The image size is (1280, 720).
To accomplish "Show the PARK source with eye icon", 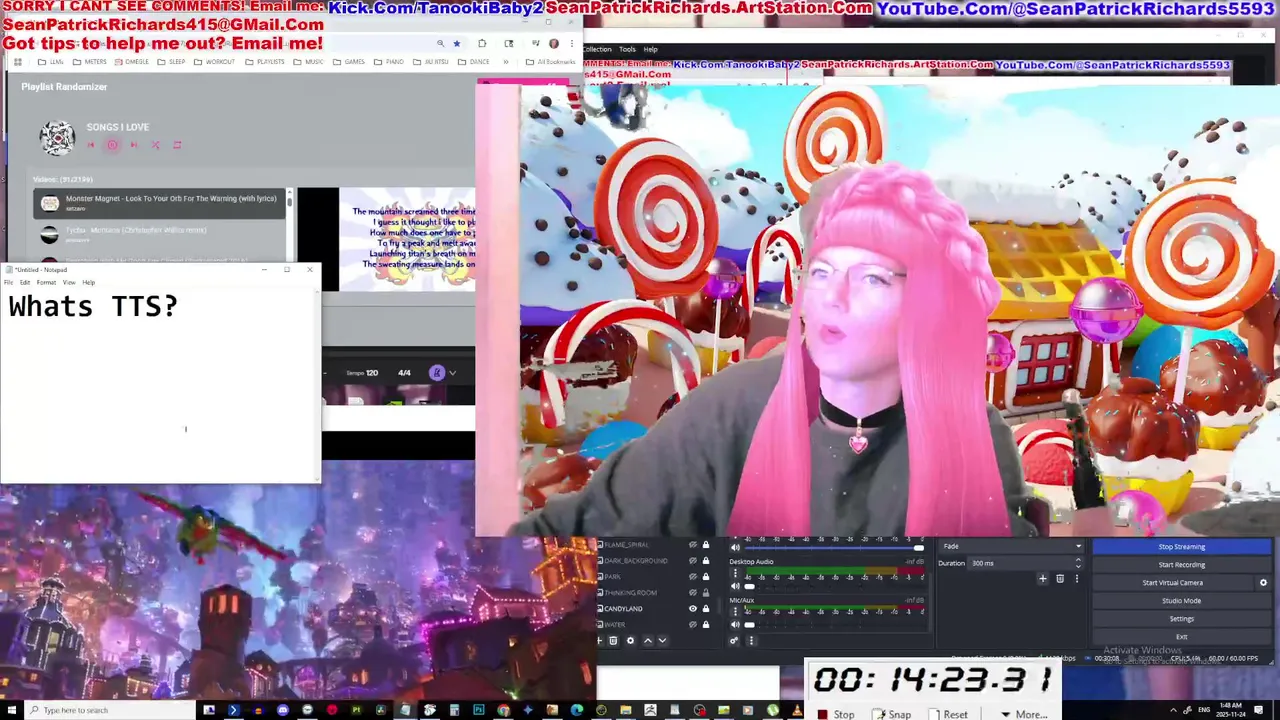I will click(x=693, y=577).
